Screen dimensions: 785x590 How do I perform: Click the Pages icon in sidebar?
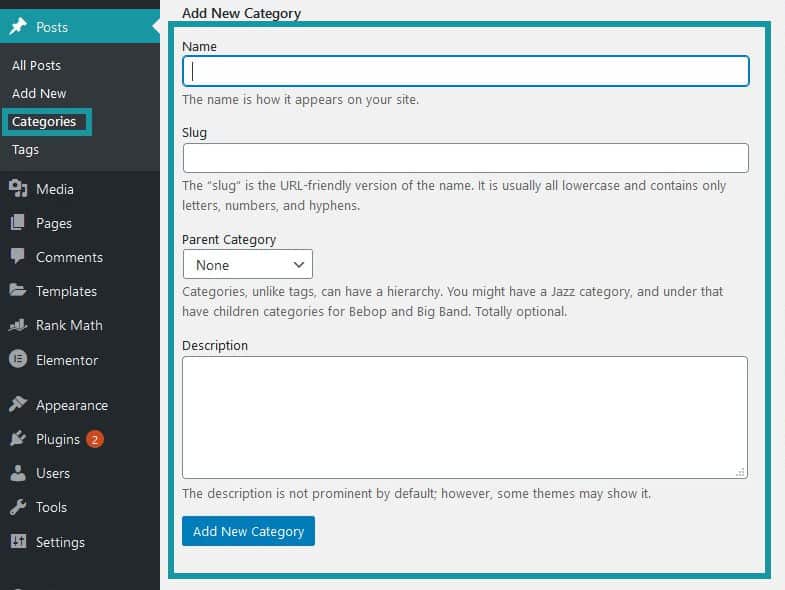[17, 223]
